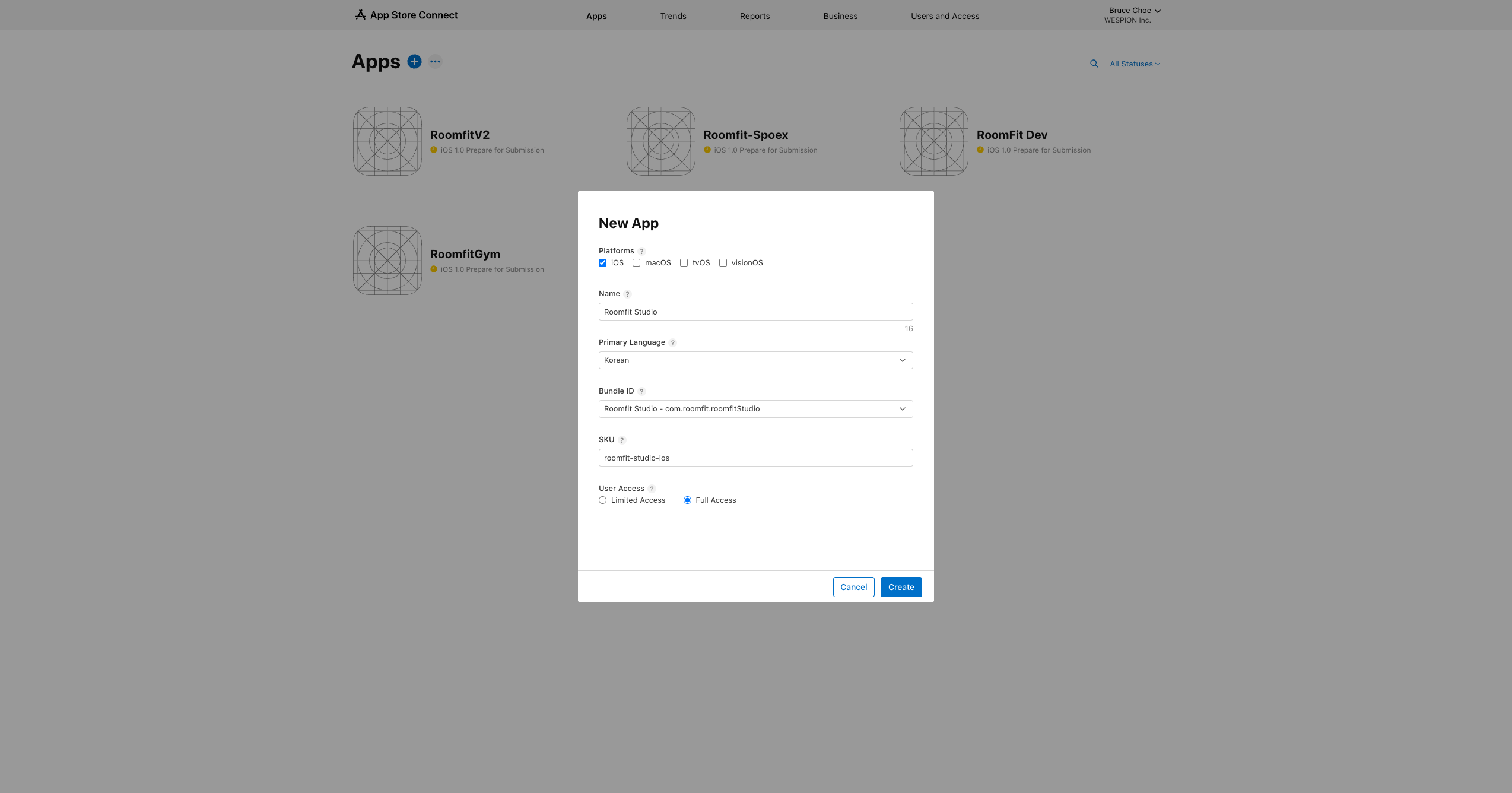Enable the macOS platform checkbox
This screenshot has width=1512, height=793.
[636, 263]
